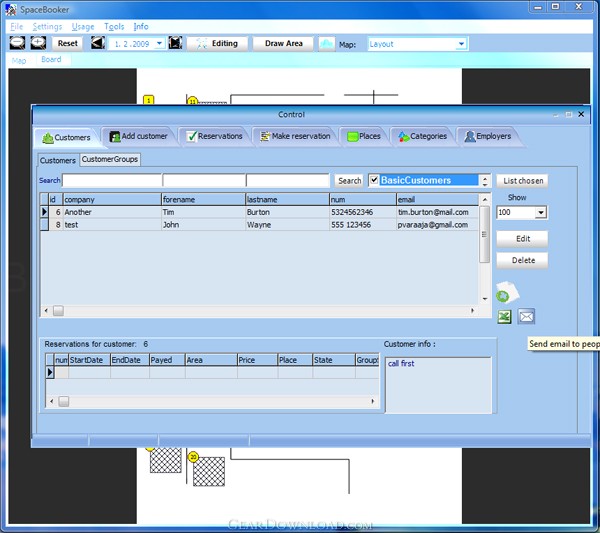The image size is (600, 533).
Task: Open the Tools menu
Action: [x=114, y=26]
